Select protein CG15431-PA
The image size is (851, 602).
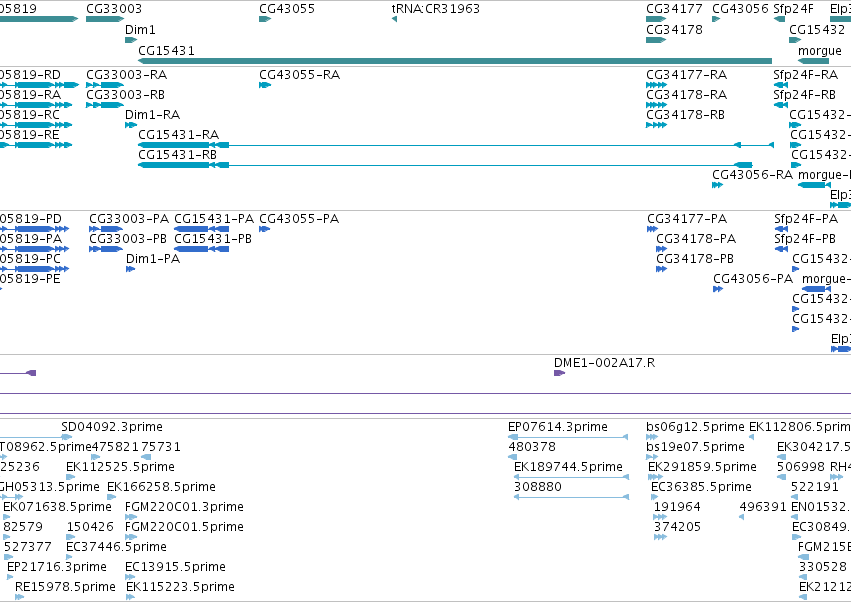point(214,219)
